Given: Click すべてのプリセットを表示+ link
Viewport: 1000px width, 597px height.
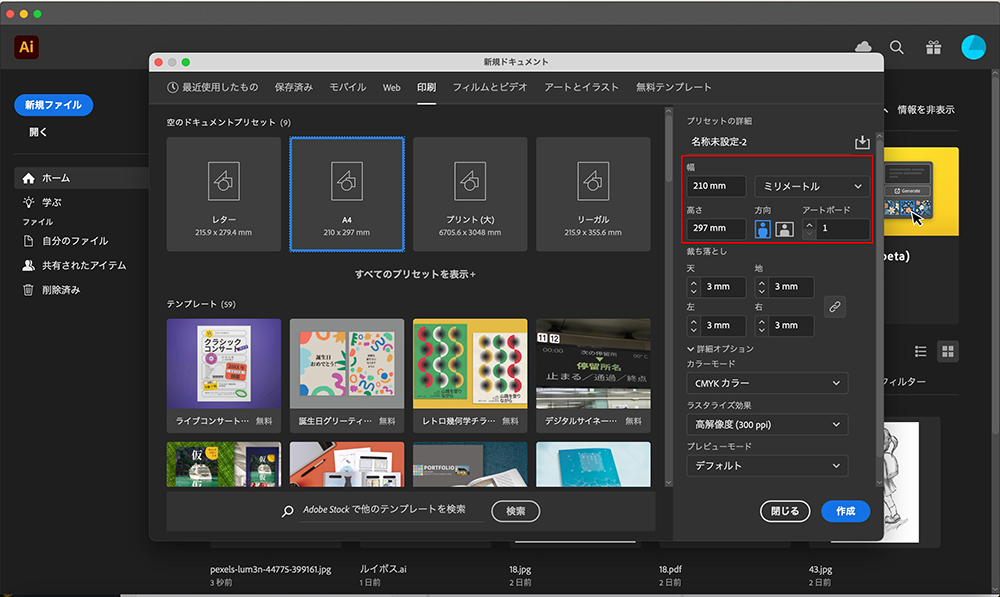Looking at the screenshot, I should 415,274.
